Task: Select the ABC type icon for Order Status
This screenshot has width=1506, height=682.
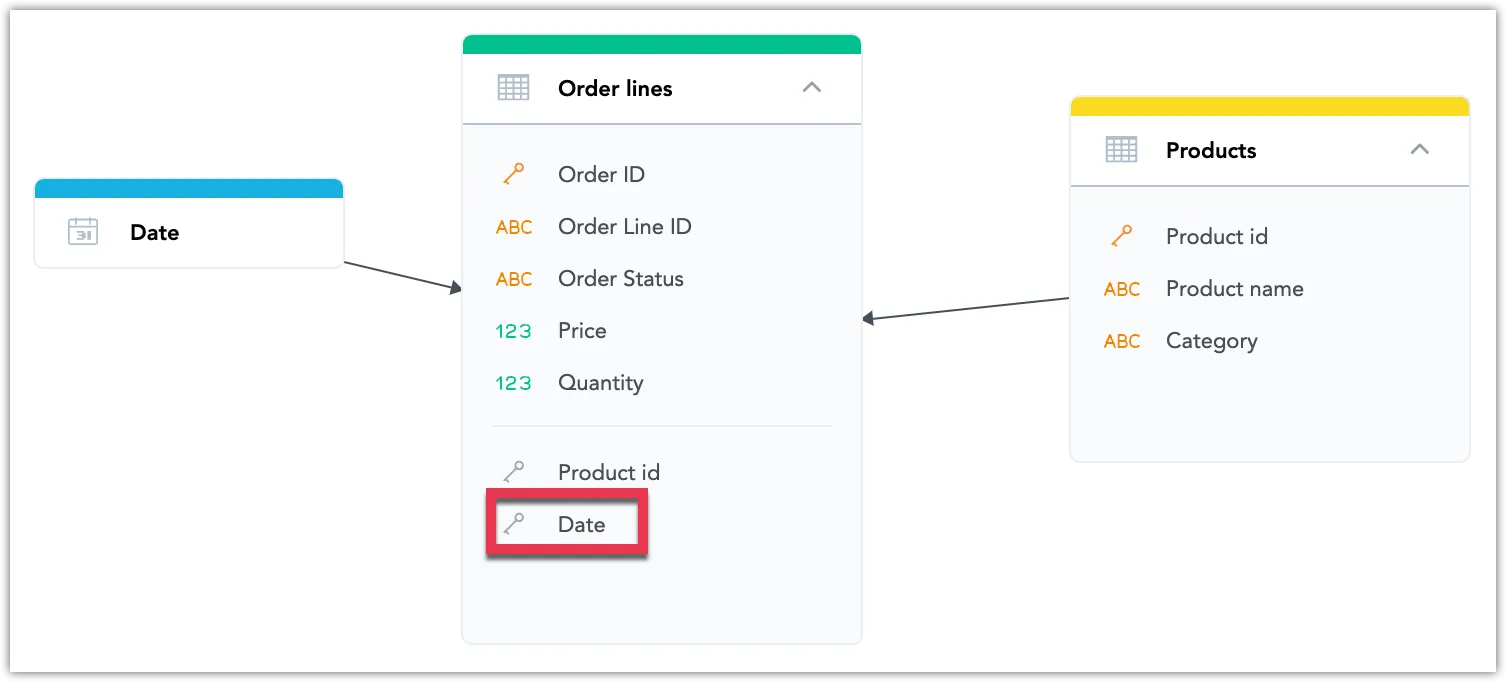Action: tap(513, 279)
